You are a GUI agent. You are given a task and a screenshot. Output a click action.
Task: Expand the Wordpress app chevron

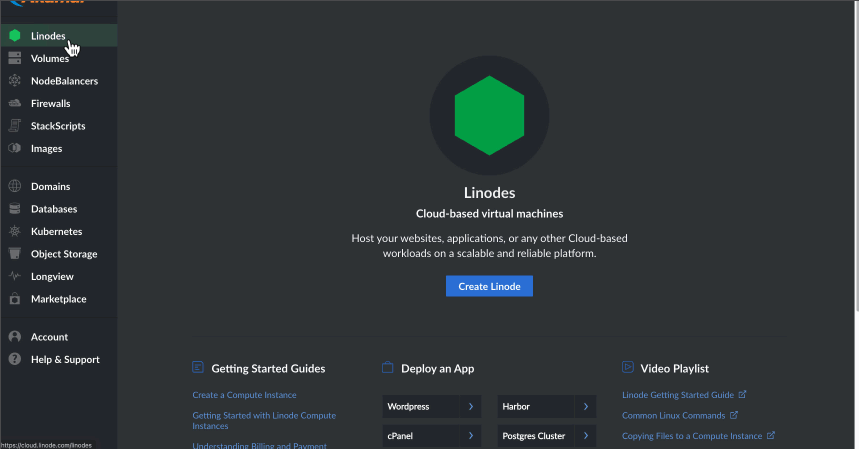[470, 407]
